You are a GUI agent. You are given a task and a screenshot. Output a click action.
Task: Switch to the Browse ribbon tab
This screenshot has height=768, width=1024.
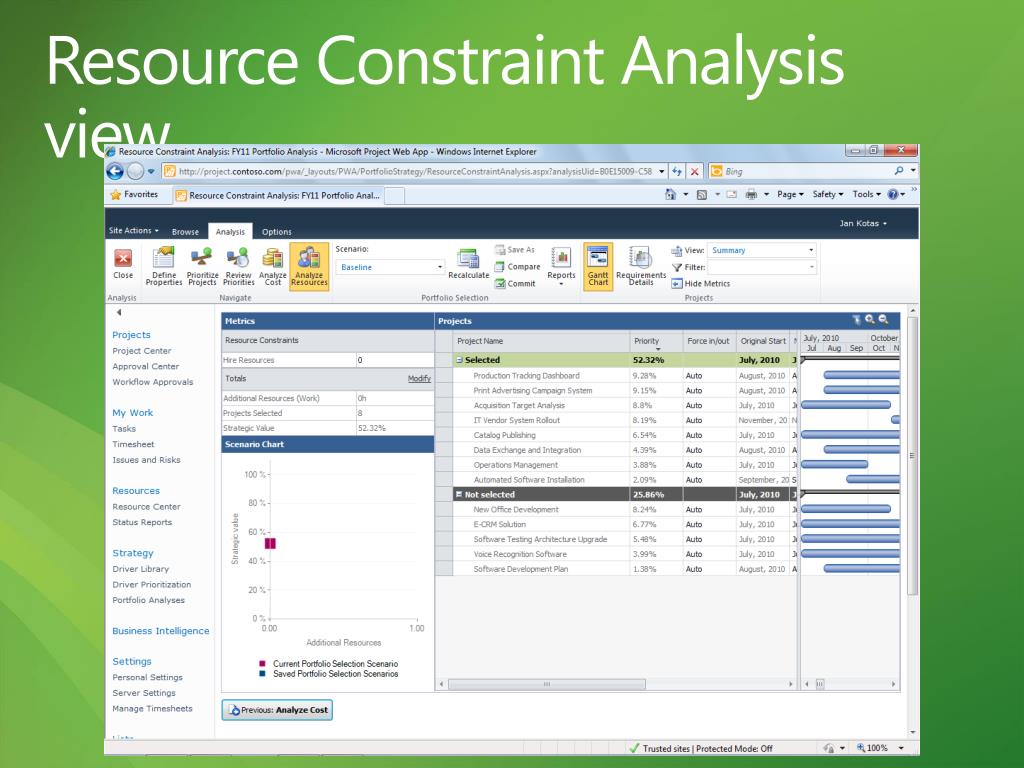pyautogui.click(x=185, y=232)
